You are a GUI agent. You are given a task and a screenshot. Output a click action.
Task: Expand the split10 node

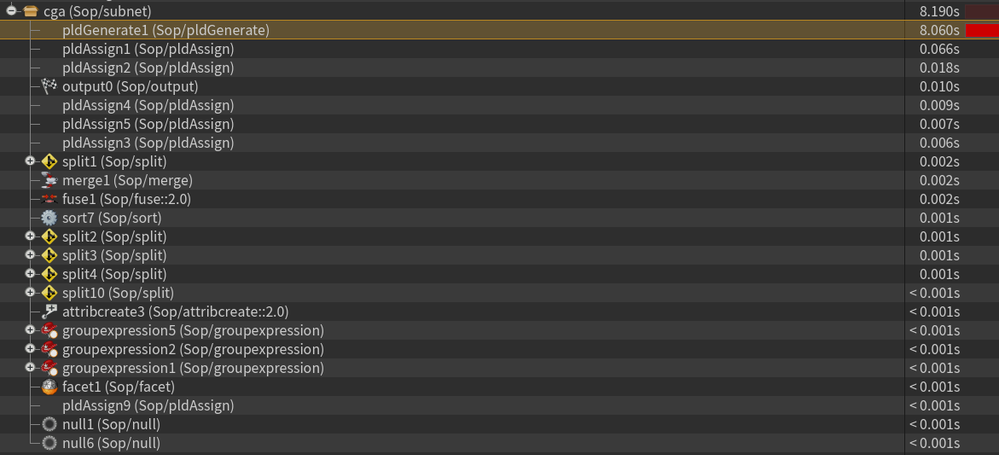click(31, 293)
